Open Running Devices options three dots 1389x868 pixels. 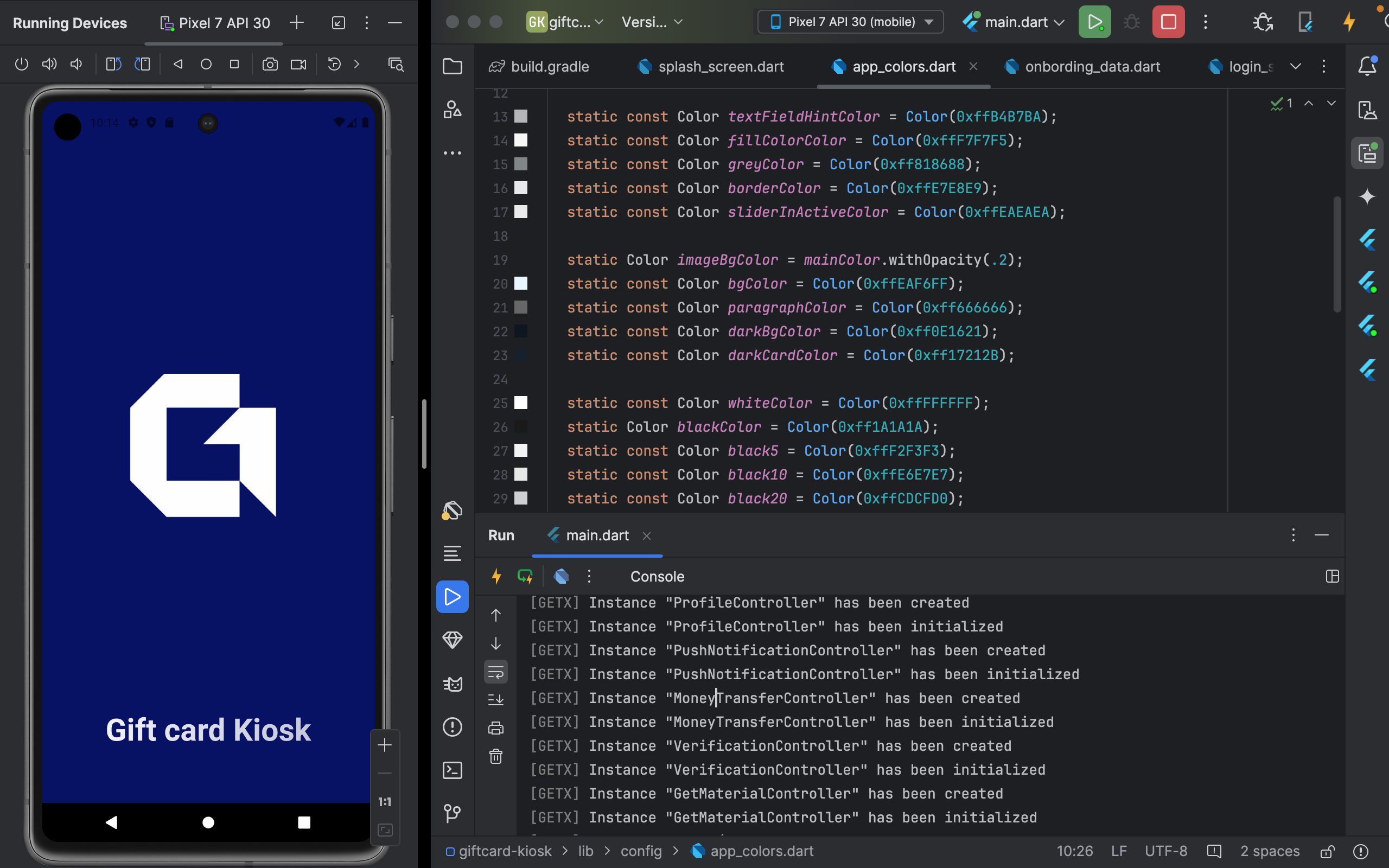click(x=367, y=23)
